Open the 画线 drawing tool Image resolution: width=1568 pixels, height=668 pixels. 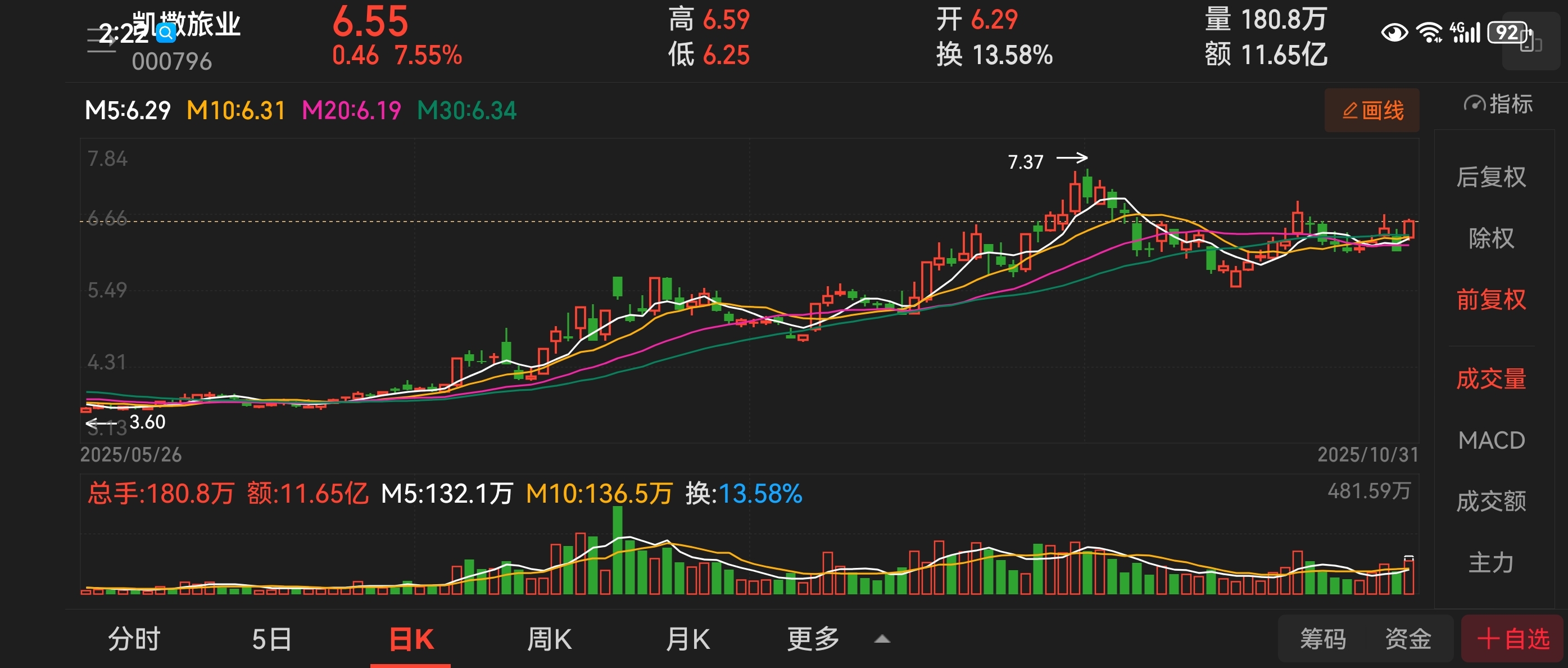click(x=1371, y=111)
